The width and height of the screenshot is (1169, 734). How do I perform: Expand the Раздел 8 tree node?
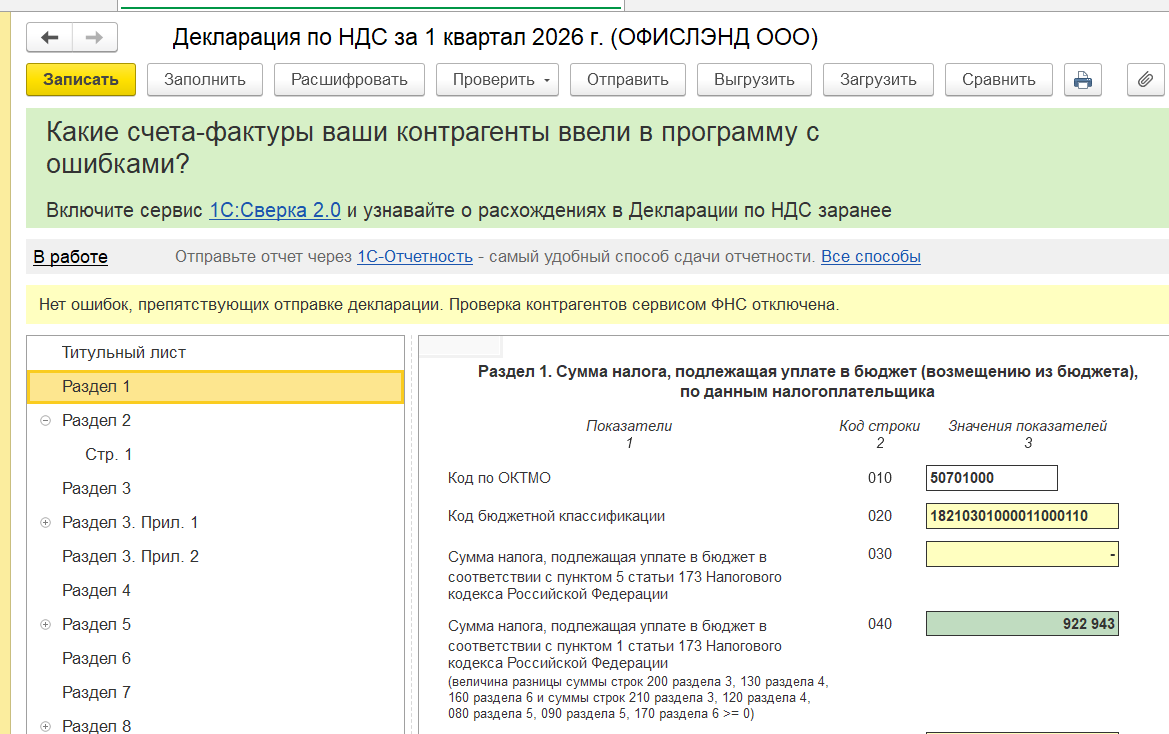point(45,727)
